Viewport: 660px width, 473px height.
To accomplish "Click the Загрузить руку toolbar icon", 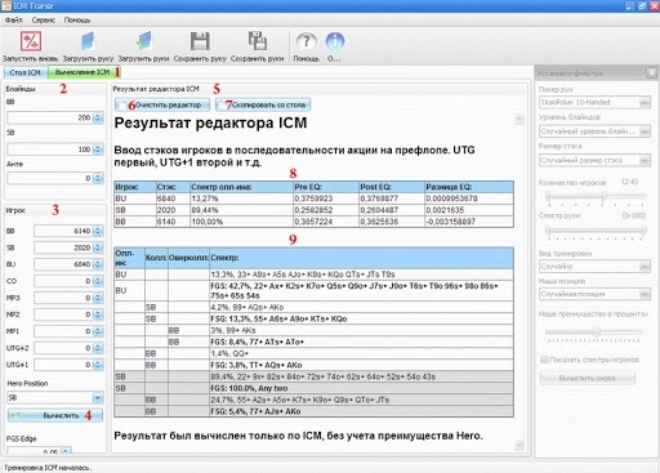I will (x=88, y=41).
